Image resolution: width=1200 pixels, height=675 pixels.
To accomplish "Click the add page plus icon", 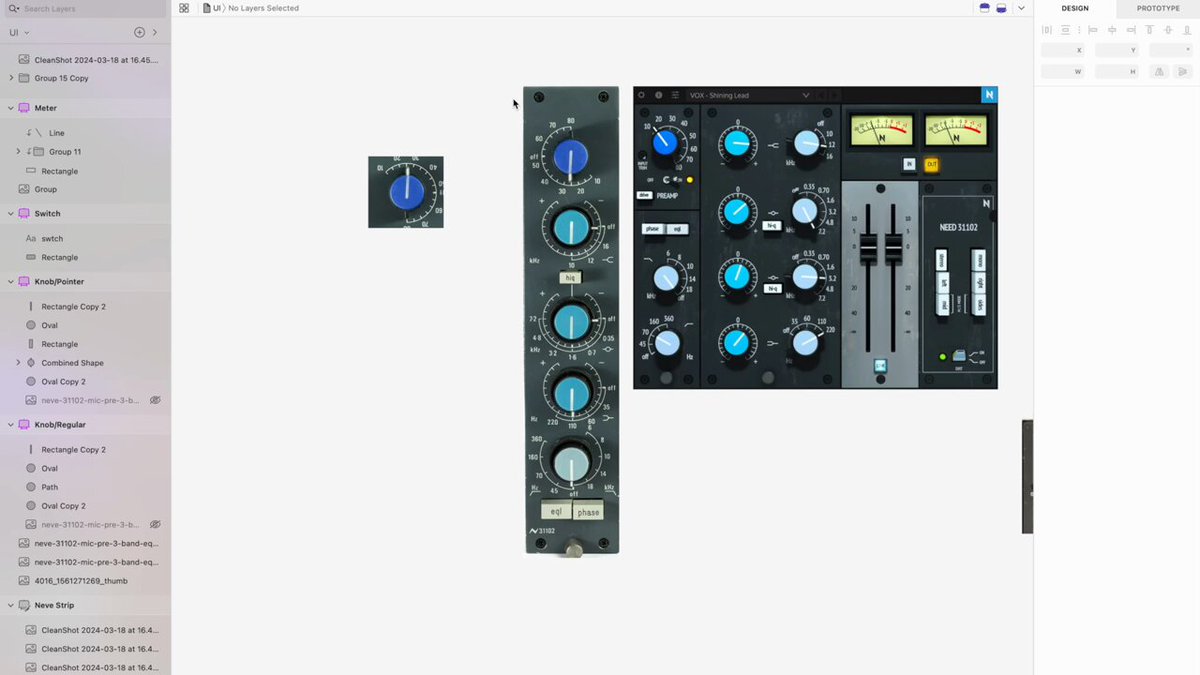I will pos(139,33).
